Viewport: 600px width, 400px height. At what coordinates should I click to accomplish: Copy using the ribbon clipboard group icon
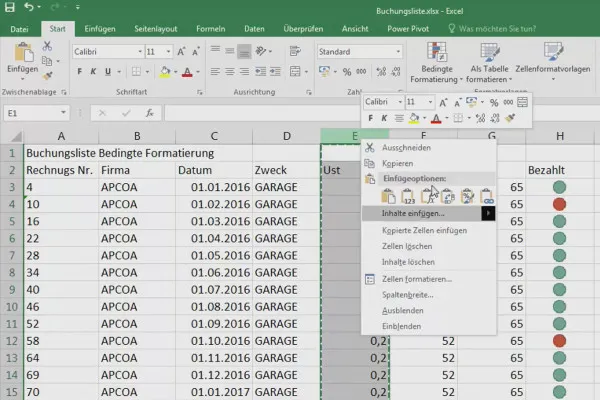pos(47,61)
